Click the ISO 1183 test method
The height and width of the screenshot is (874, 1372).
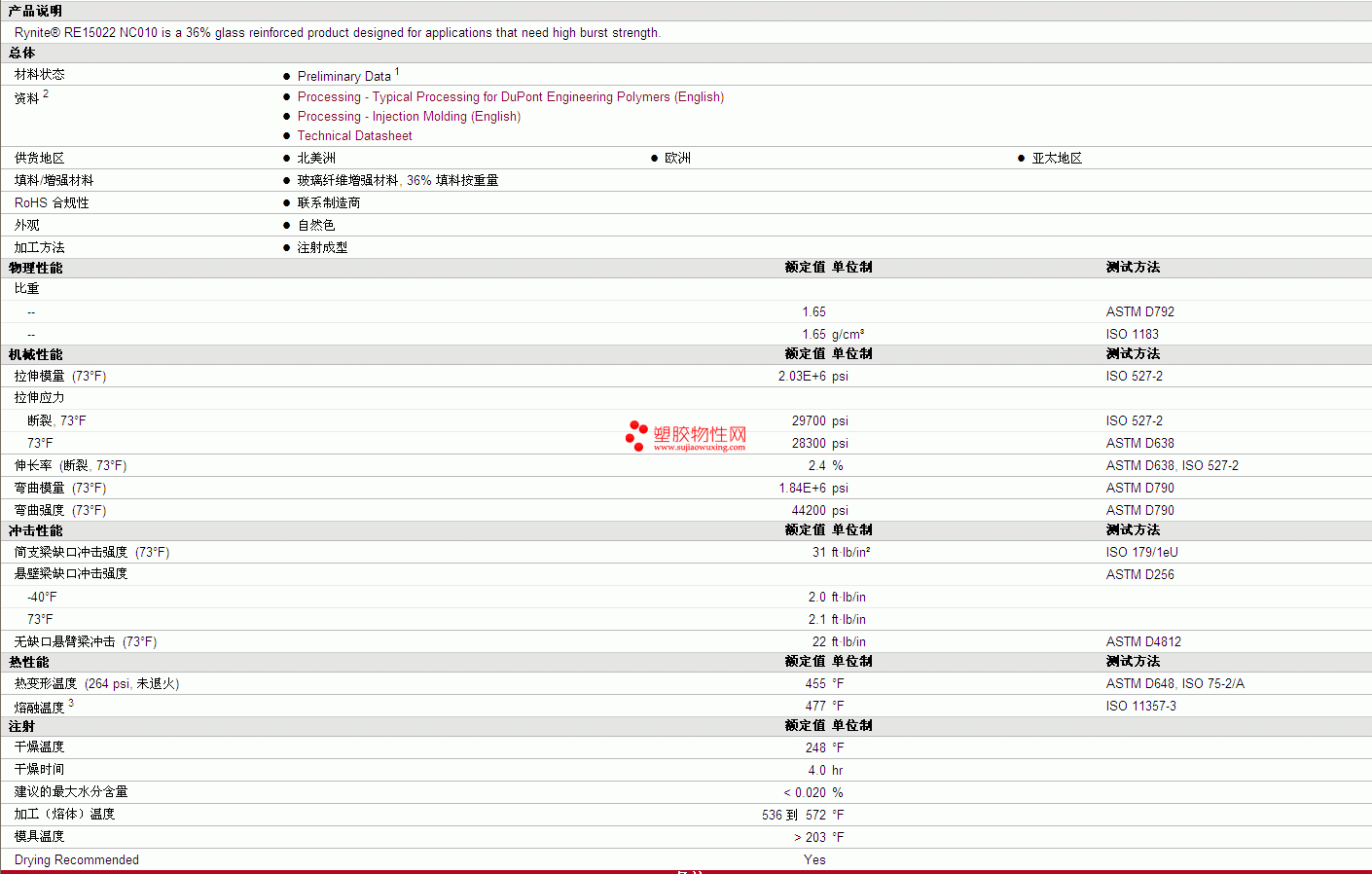click(x=1133, y=335)
